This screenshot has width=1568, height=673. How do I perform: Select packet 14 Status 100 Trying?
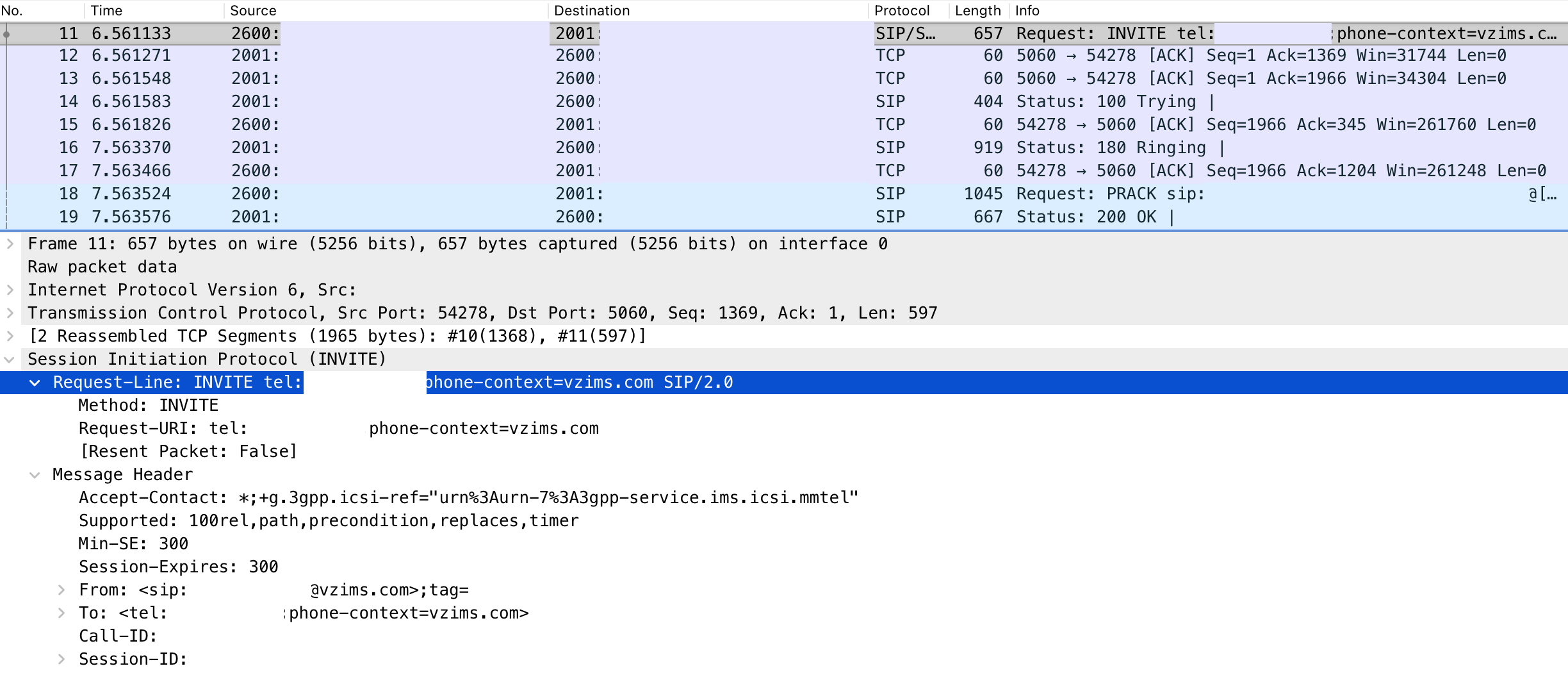click(x=784, y=102)
